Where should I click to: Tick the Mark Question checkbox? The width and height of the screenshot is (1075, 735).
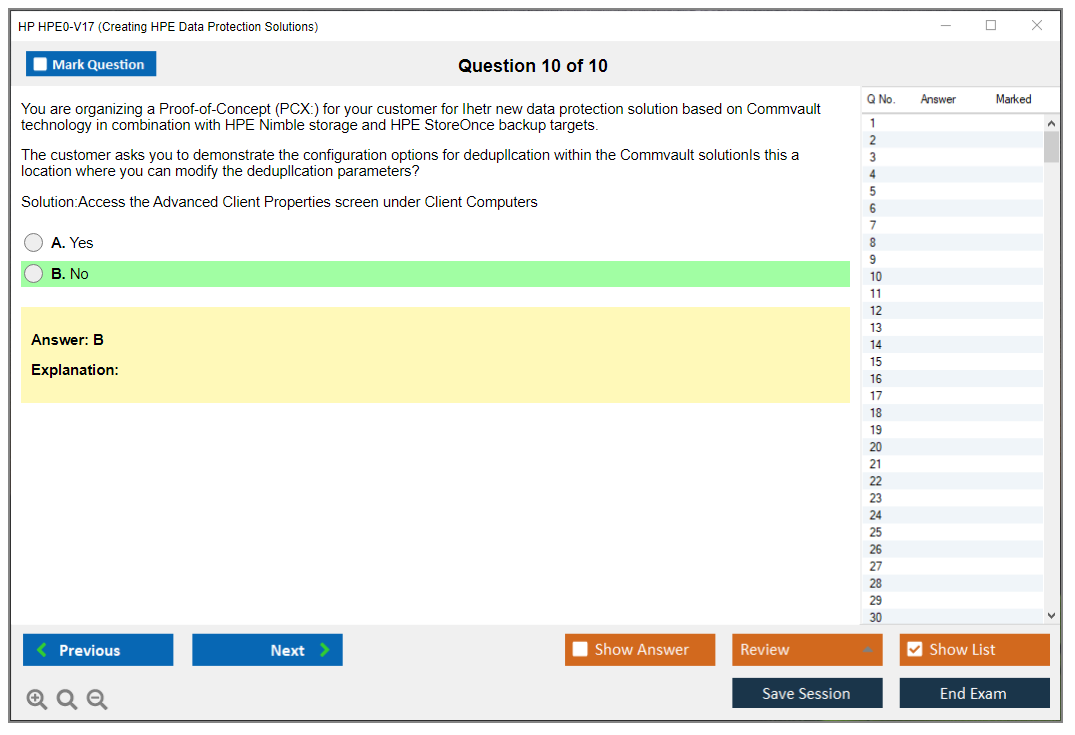(40, 64)
